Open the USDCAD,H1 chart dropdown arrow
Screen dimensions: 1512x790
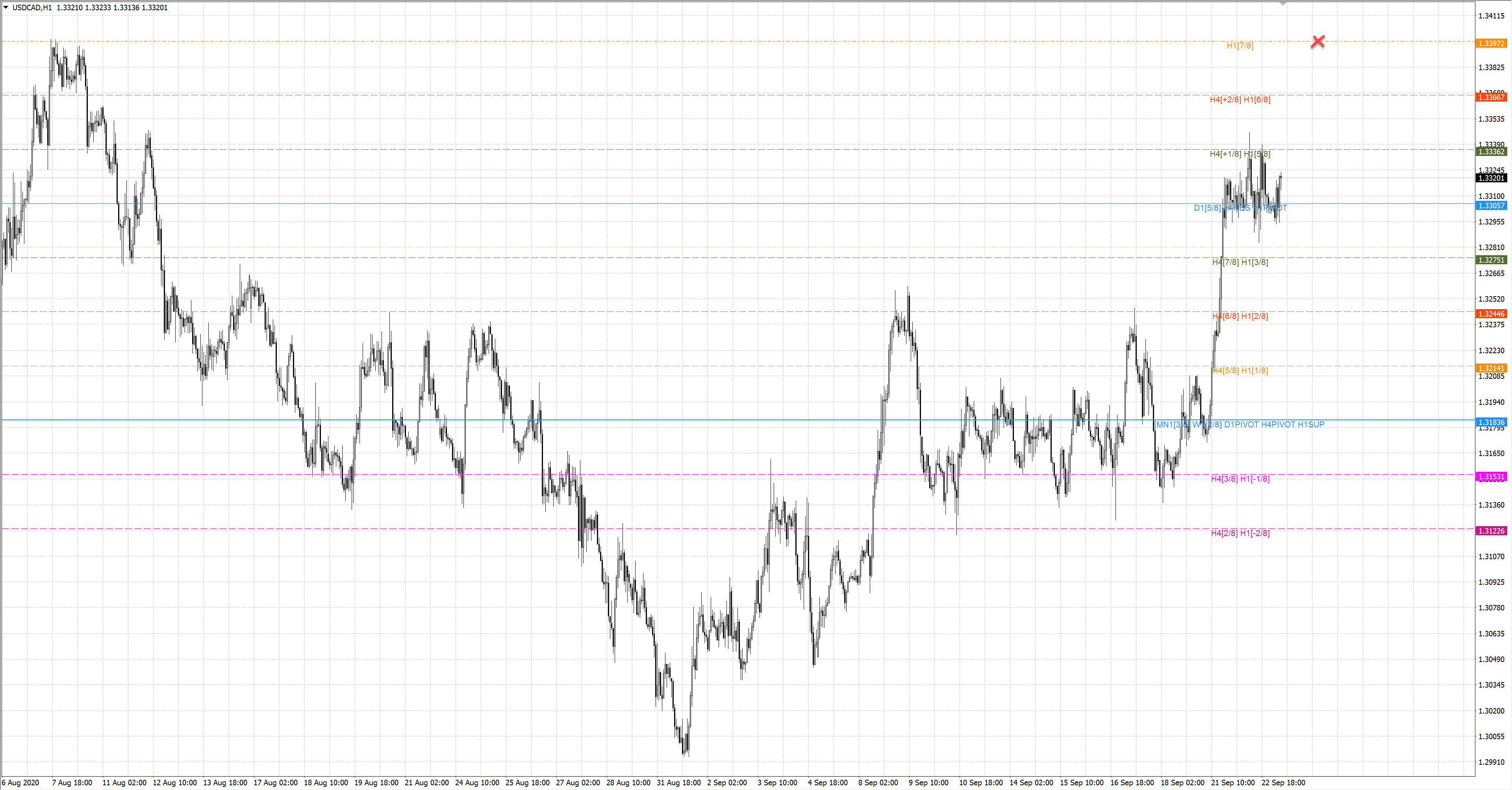[x=6, y=7]
